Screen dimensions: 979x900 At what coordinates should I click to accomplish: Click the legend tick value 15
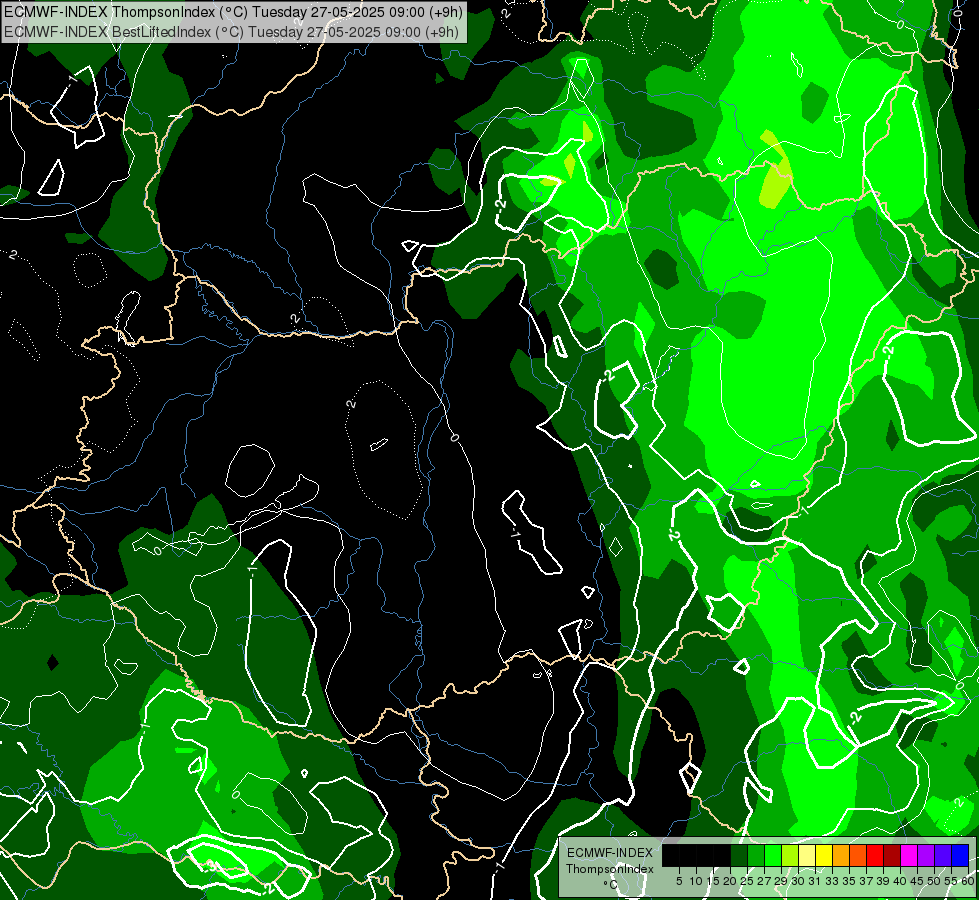click(713, 881)
